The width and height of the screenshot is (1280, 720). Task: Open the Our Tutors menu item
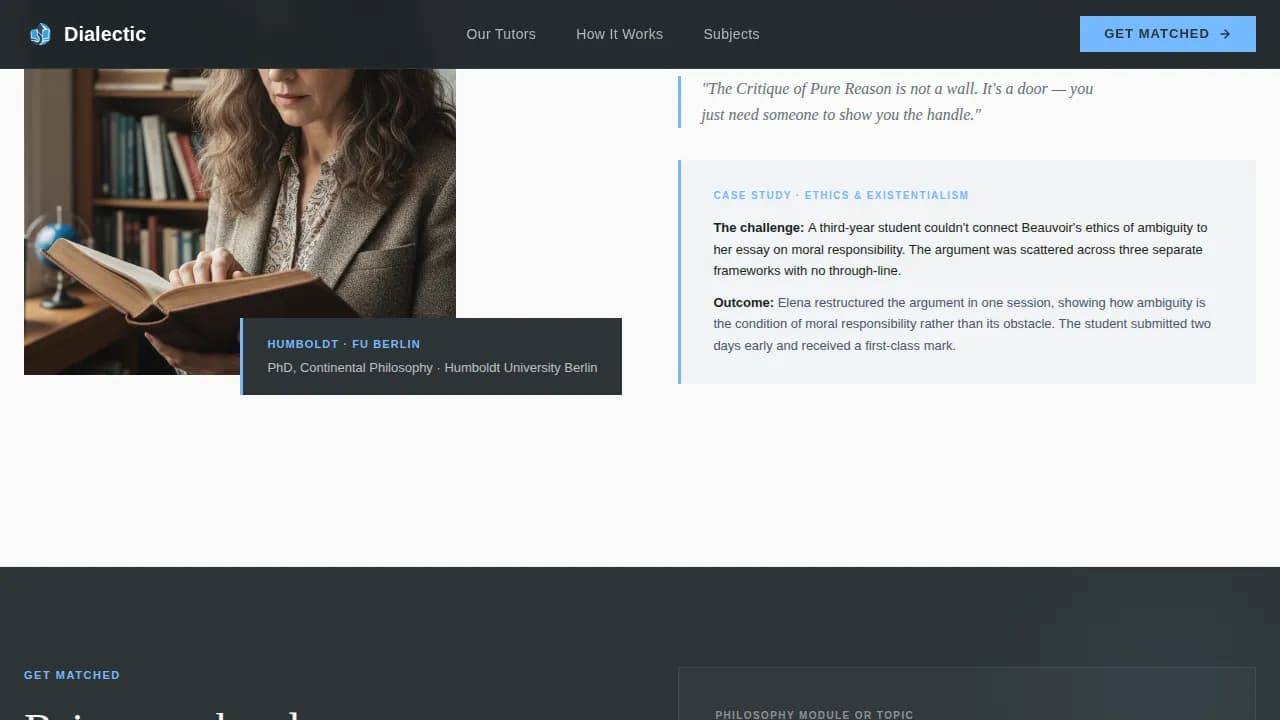501,34
